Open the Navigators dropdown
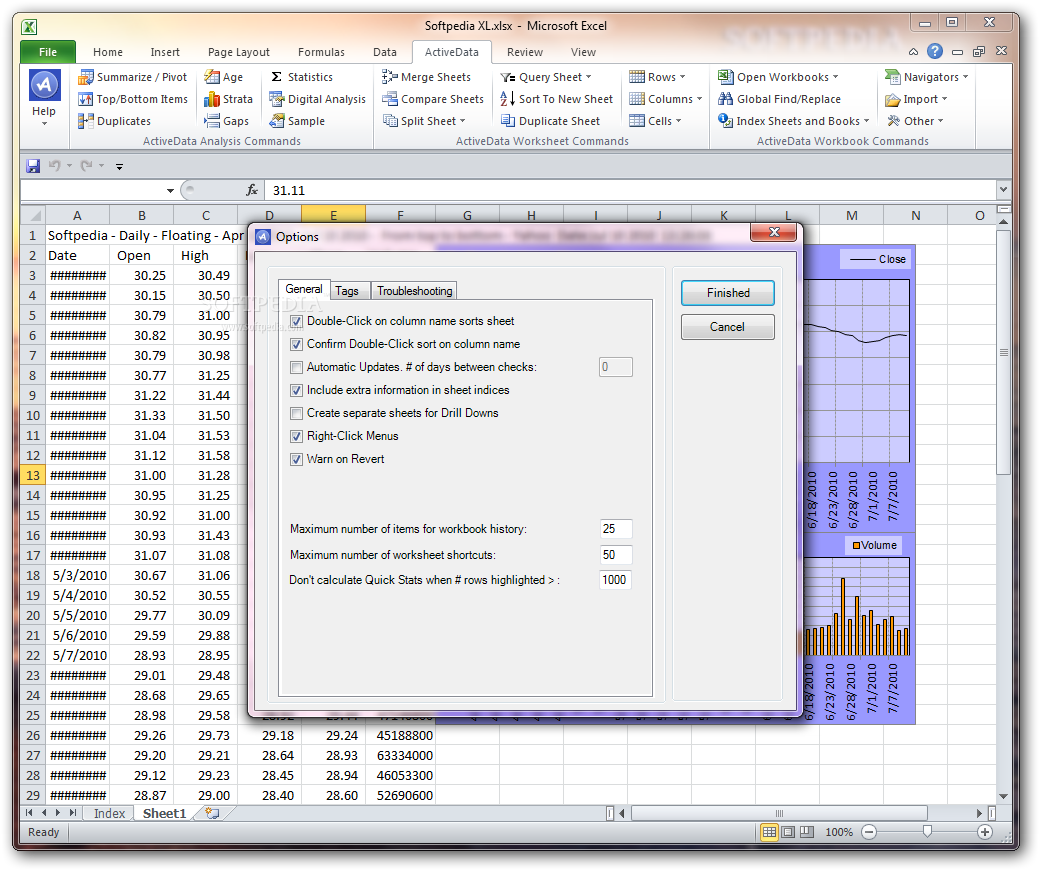The width and height of the screenshot is (1040, 871). coord(927,77)
